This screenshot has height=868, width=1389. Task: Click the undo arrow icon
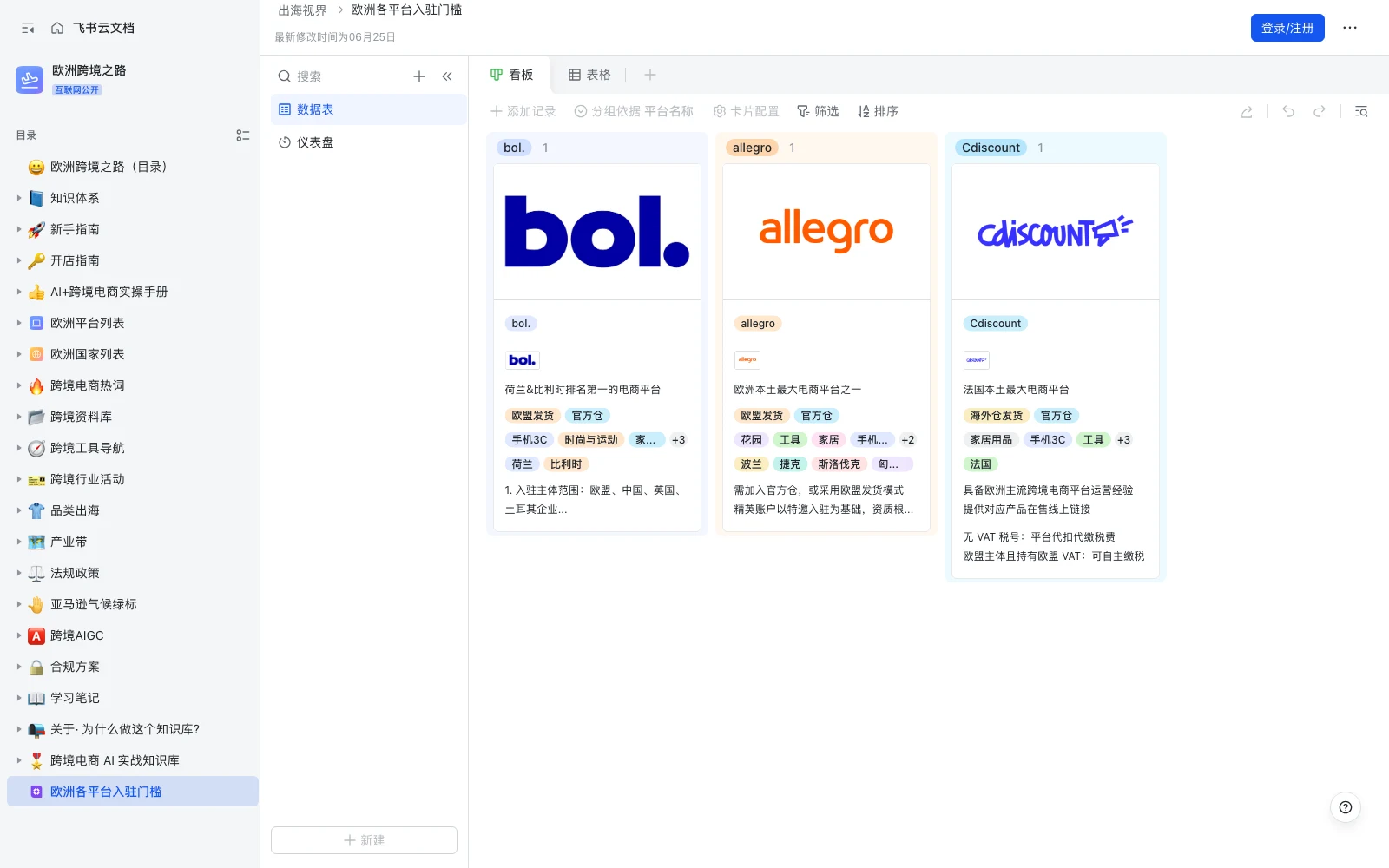click(x=1288, y=111)
